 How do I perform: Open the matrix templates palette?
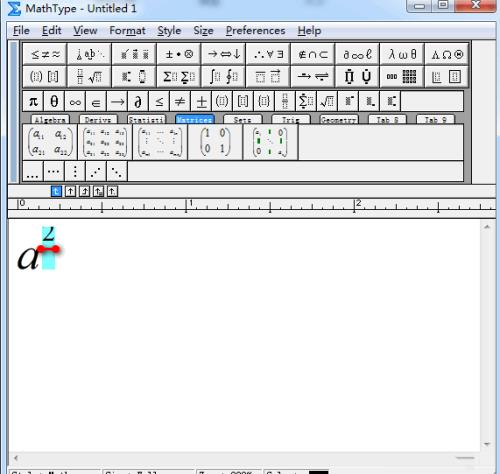click(x=402, y=76)
